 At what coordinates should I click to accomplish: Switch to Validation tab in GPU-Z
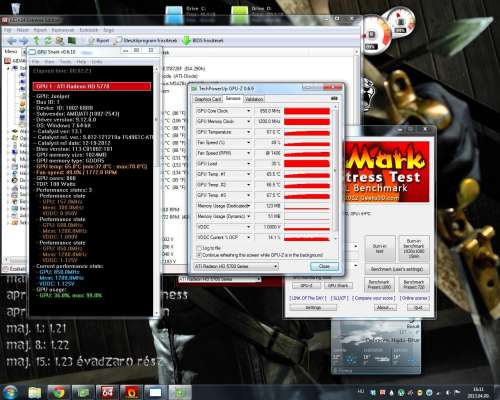[254, 99]
